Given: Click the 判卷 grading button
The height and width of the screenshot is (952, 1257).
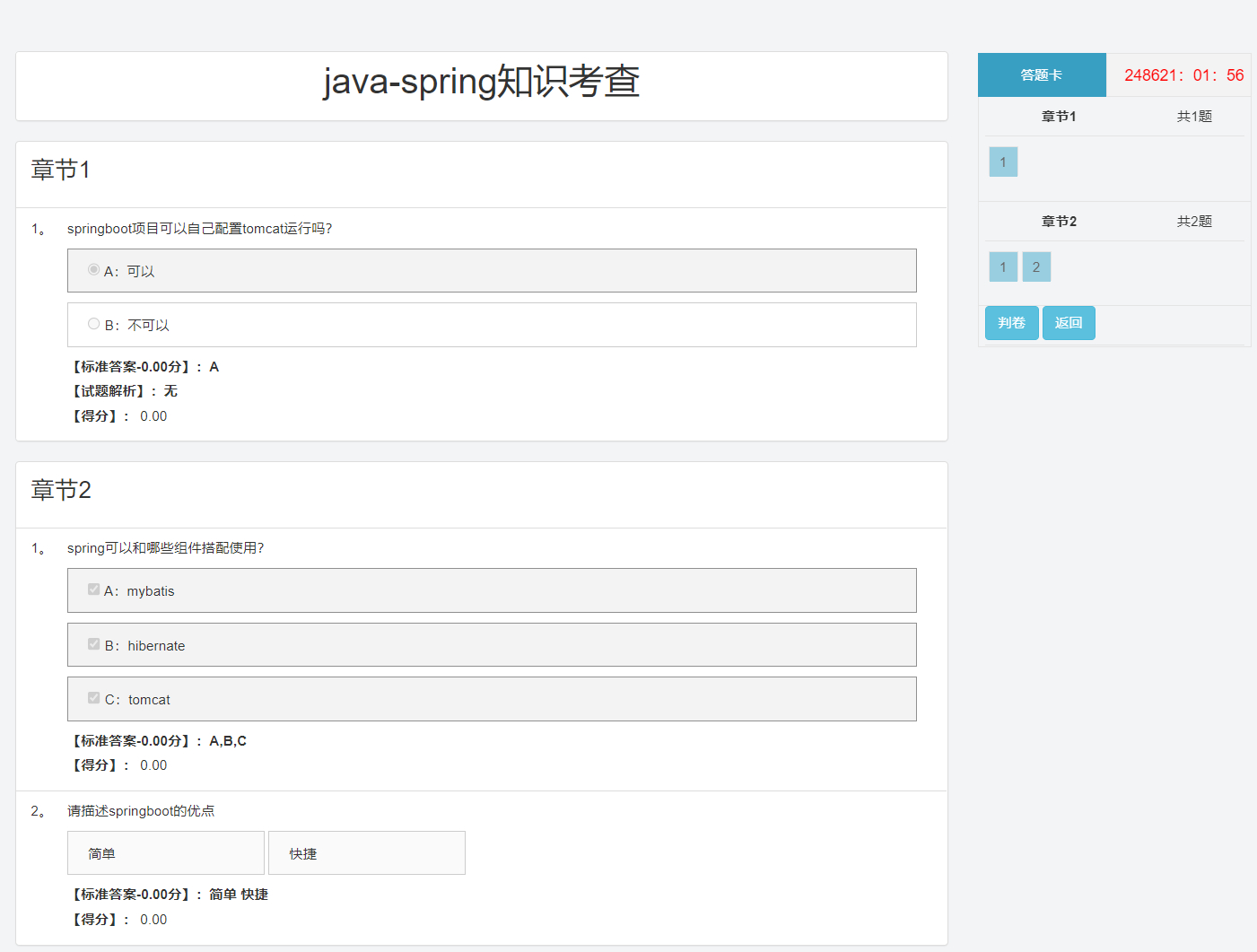Looking at the screenshot, I should tap(1011, 322).
